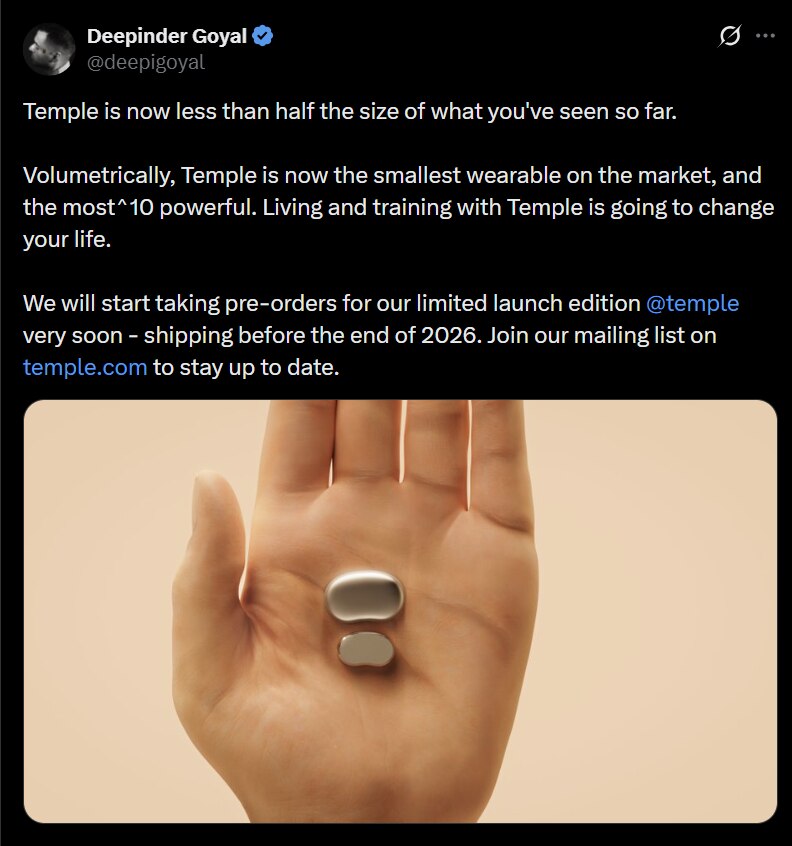Visit the Deepinder Goyal display name
This screenshot has height=846, width=792.
167,36
